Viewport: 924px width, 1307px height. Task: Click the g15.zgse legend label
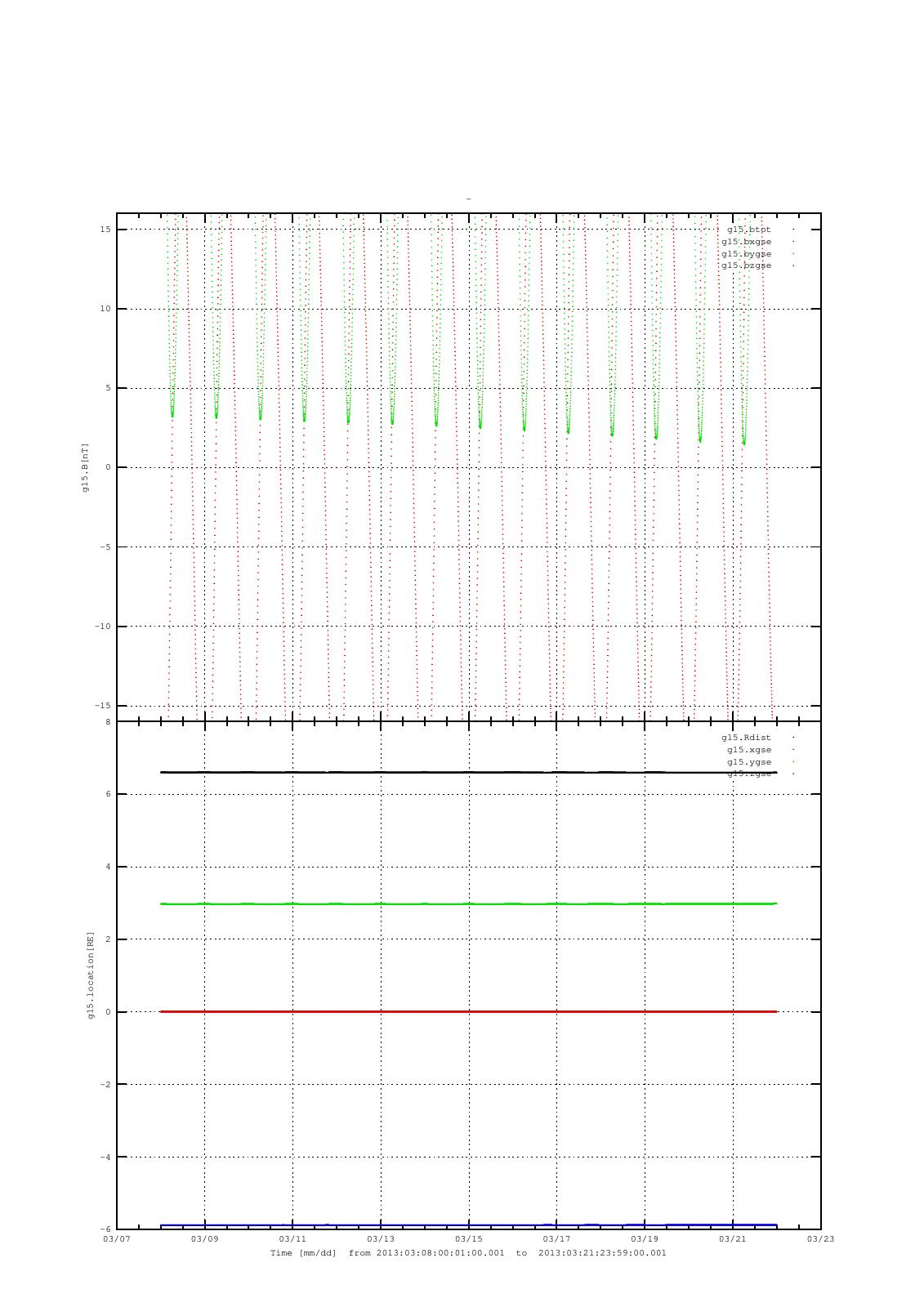749,774
